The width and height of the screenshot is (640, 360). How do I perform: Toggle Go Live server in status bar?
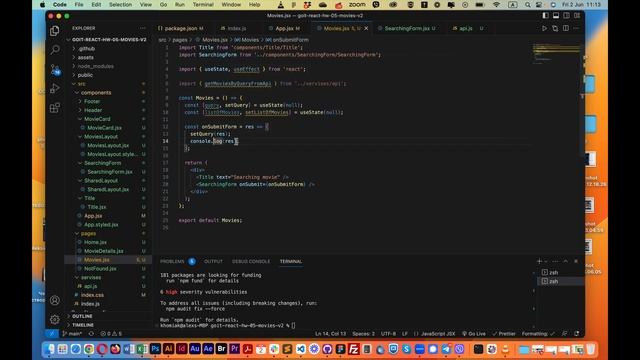pos(473,333)
